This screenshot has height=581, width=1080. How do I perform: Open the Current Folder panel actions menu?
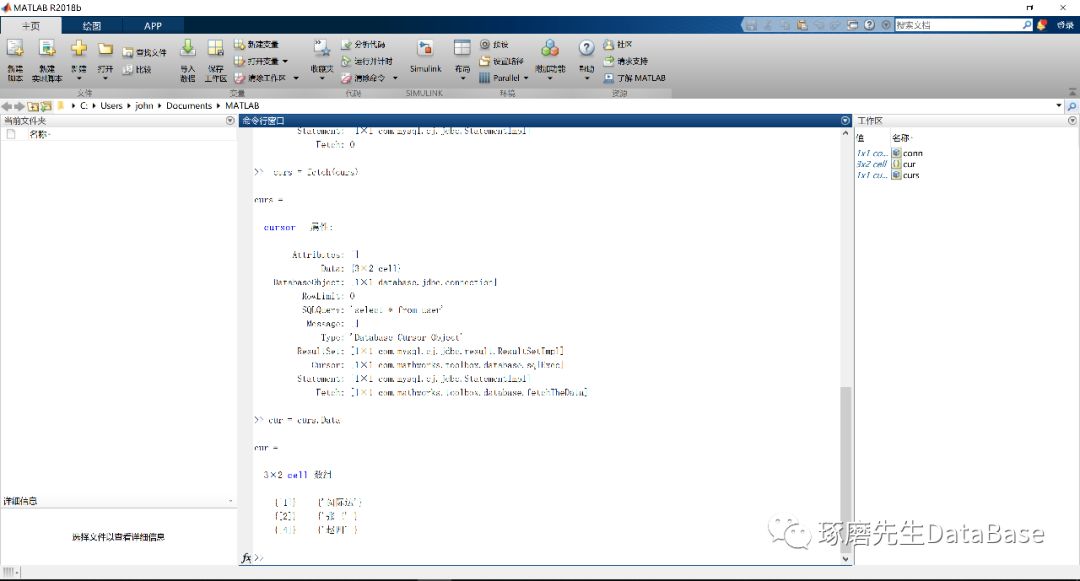click(x=230, y=120)
